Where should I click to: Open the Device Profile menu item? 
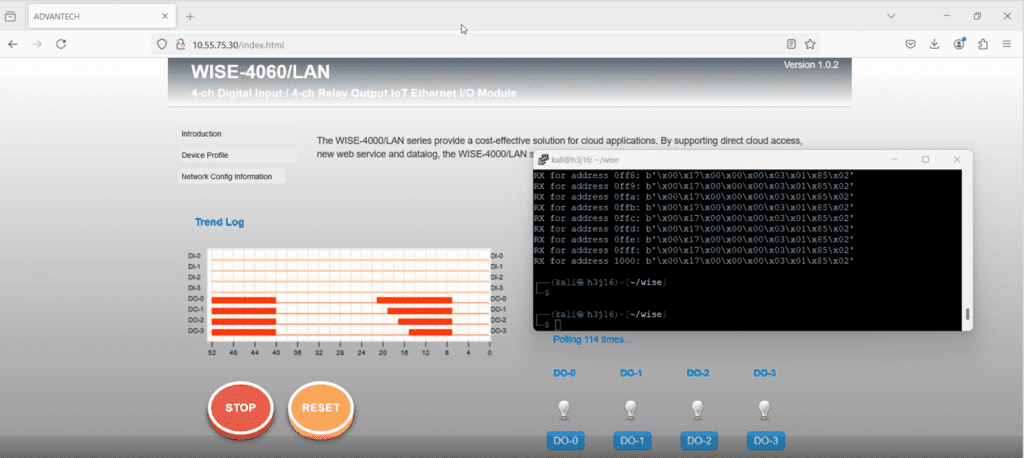coord(205,155)
